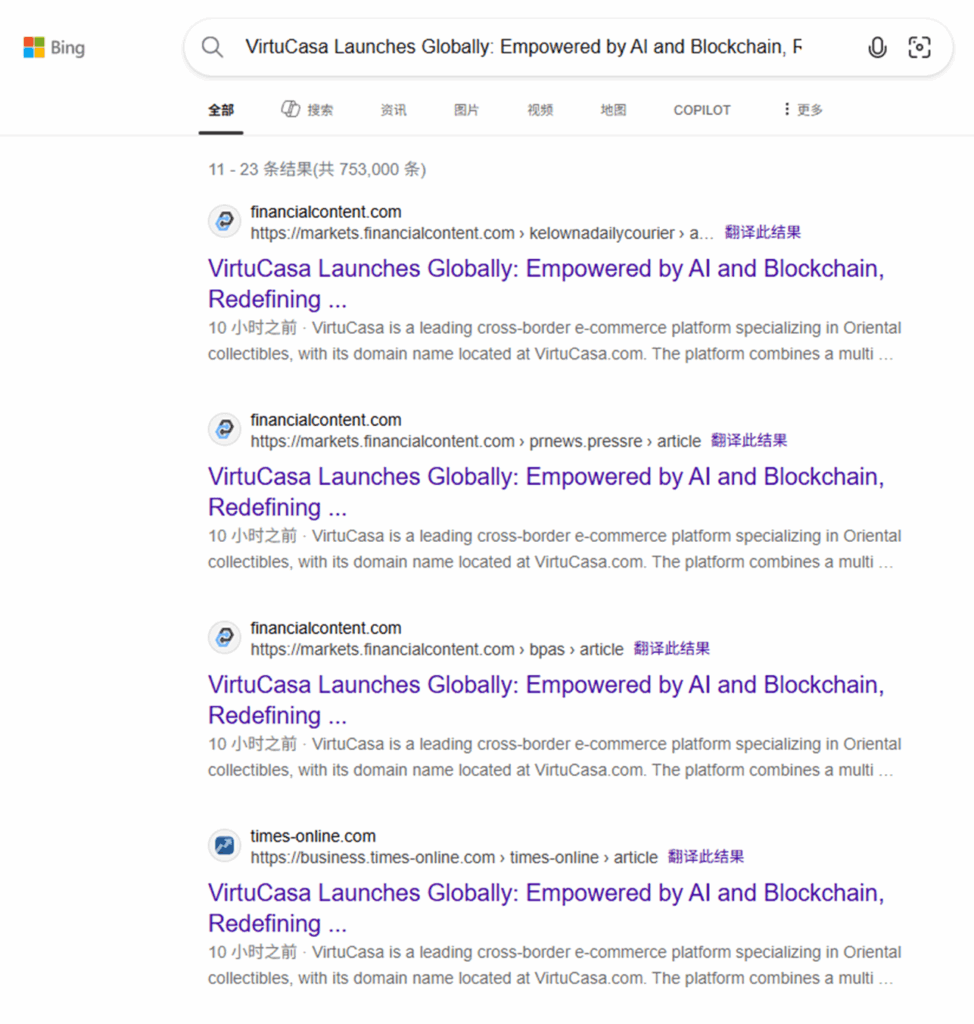Click the first financialcontent.com site favicon
This screenshot has width=974, height=1024.
click(x=225, y=222)
